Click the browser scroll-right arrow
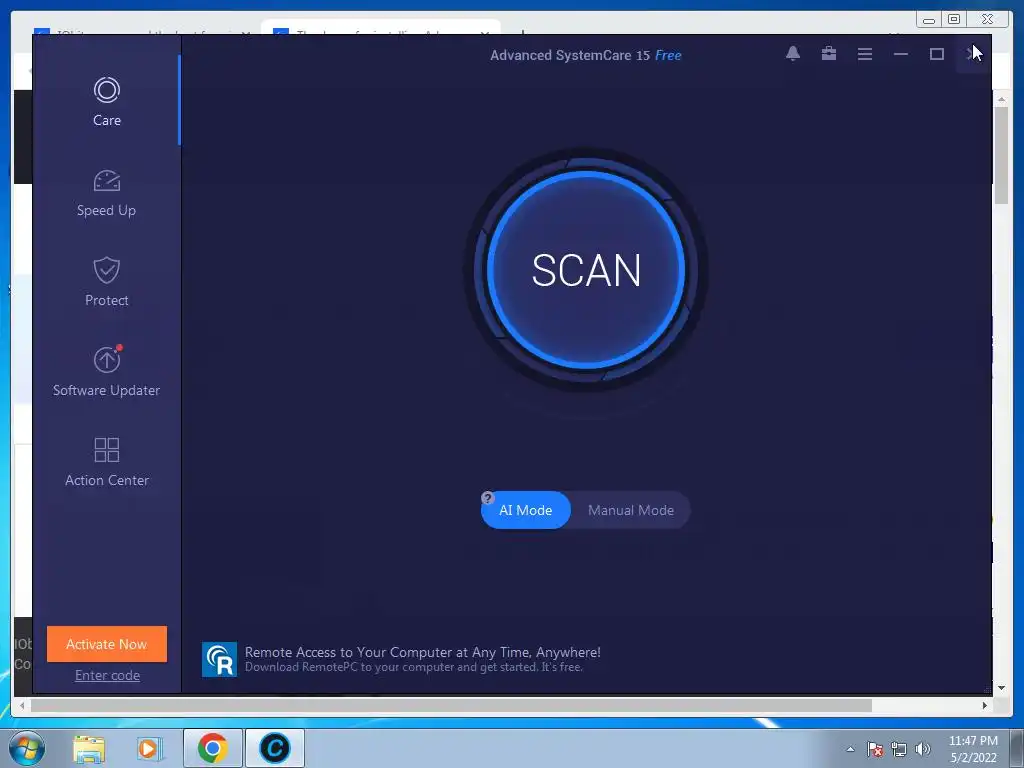Viewport: 1024px width, 768px height. (985, 705)
